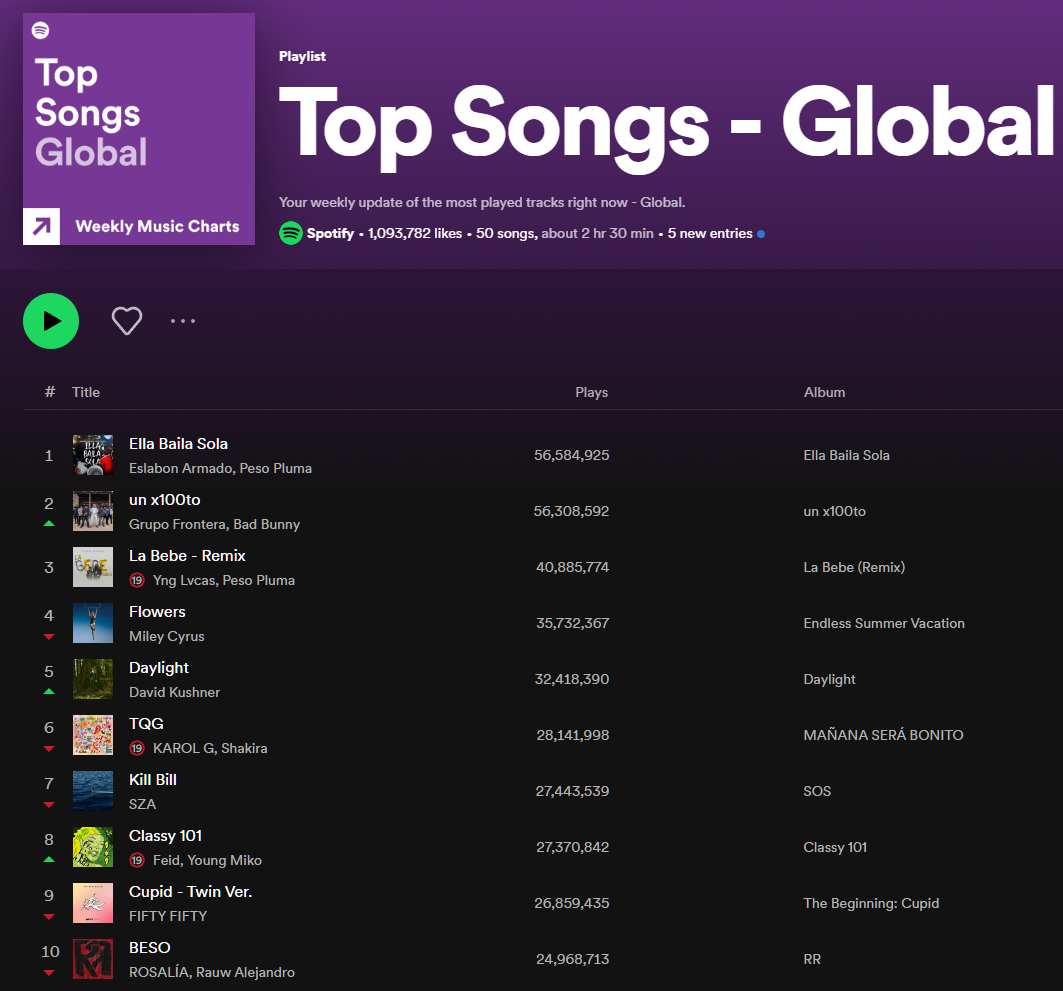Image resolution: width=1063 pixels, height=991 pixels.
Task: Click the 5 new entries text
Action: click(x=710, y=233)
